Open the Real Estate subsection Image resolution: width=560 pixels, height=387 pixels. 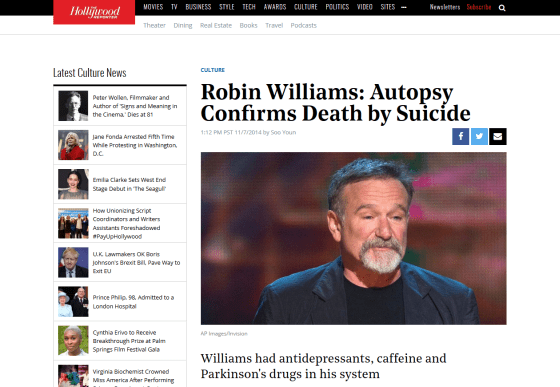tap(216, 25)
